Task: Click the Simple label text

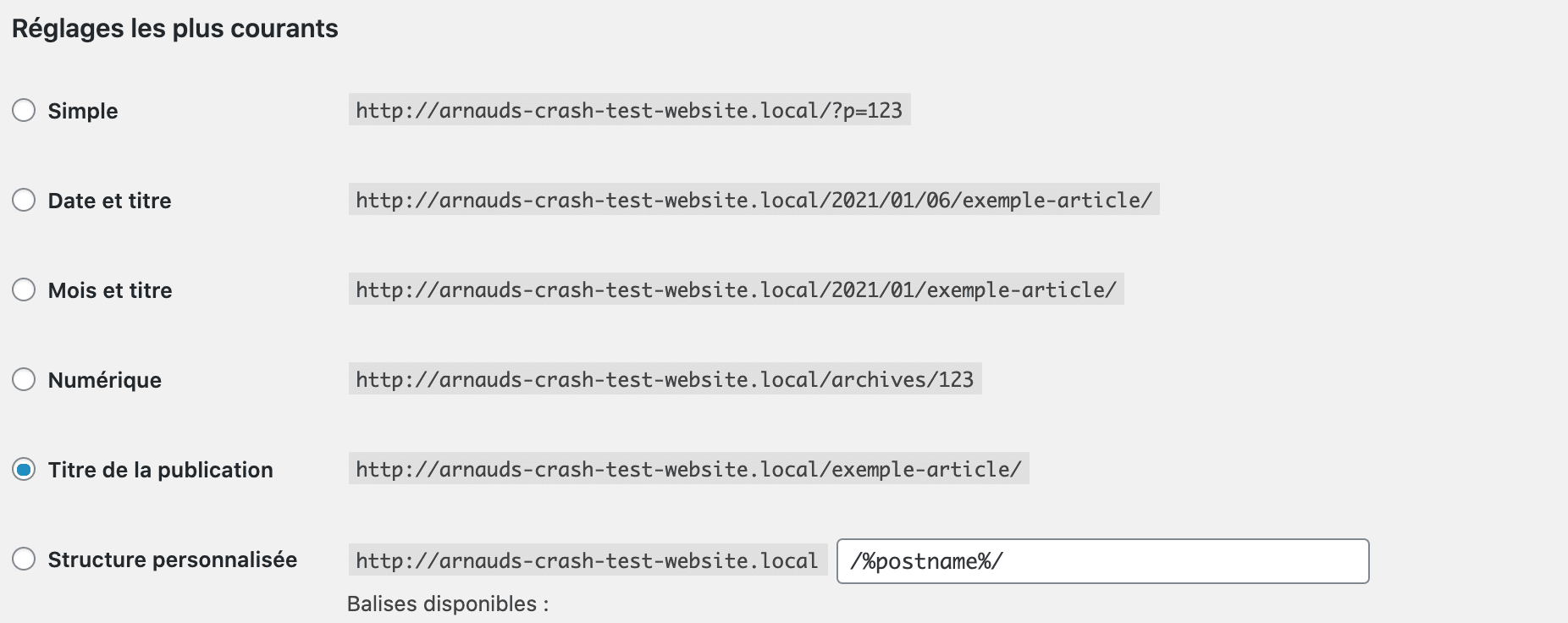Action: 83,111
